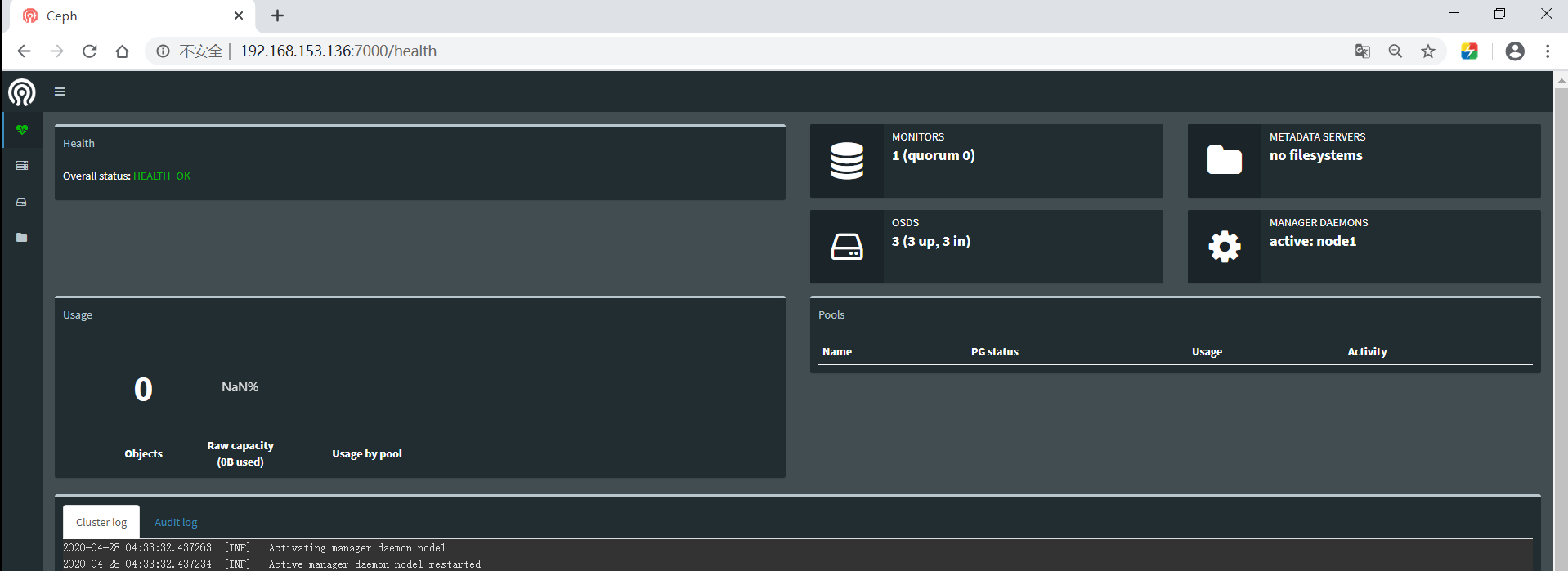
Task: Bookmark this page with the star icon
Action: point(1427,51)
